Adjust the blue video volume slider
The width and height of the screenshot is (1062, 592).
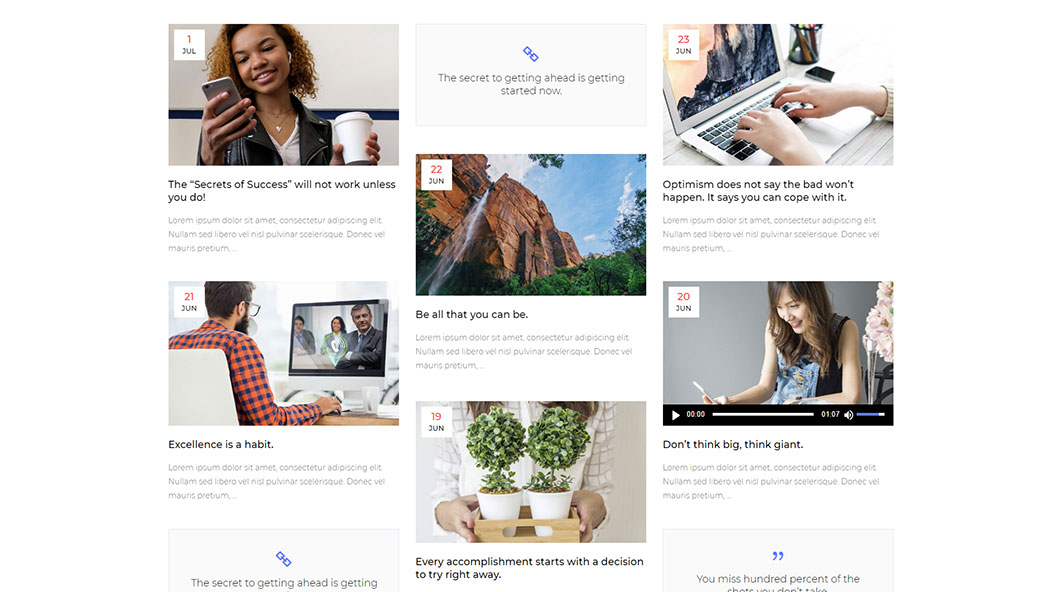(x=871, y=415)
